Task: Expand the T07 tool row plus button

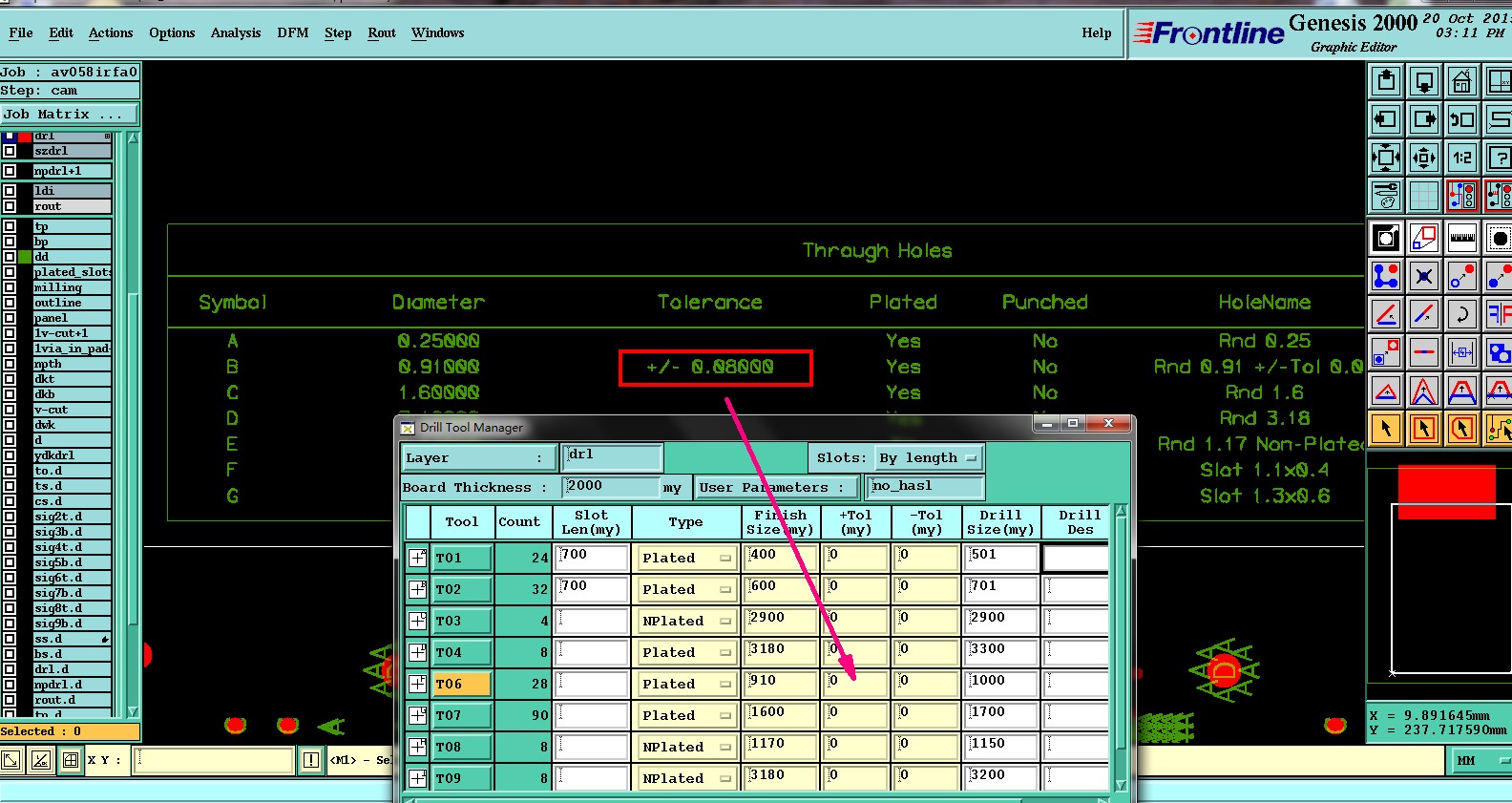Action: pos(417,715)
